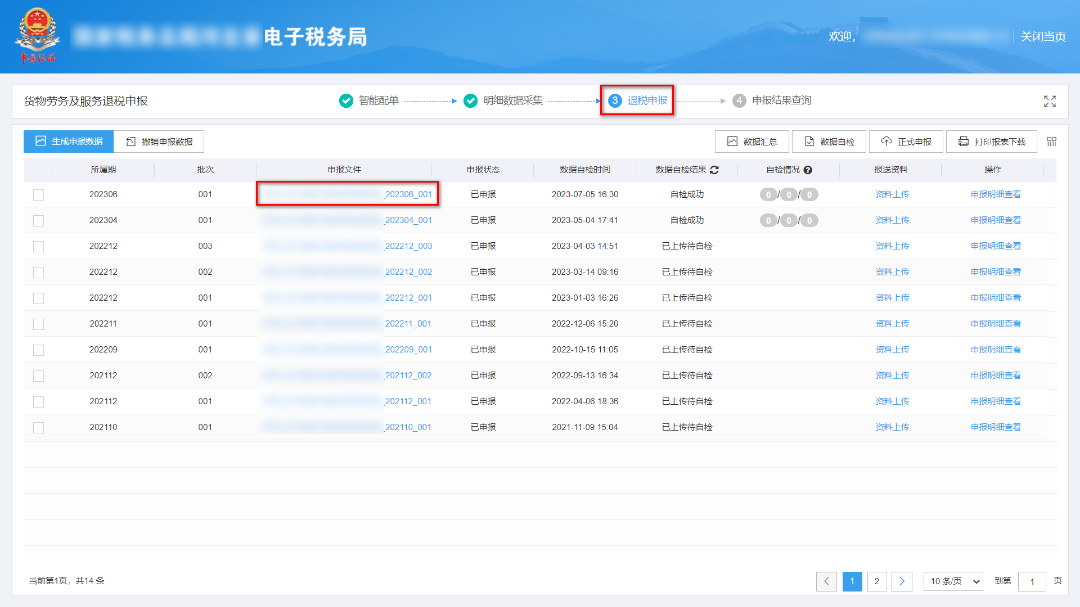Click 打印报表下载 to print reports
The image size is (1080, 607).
pos(992,141)
